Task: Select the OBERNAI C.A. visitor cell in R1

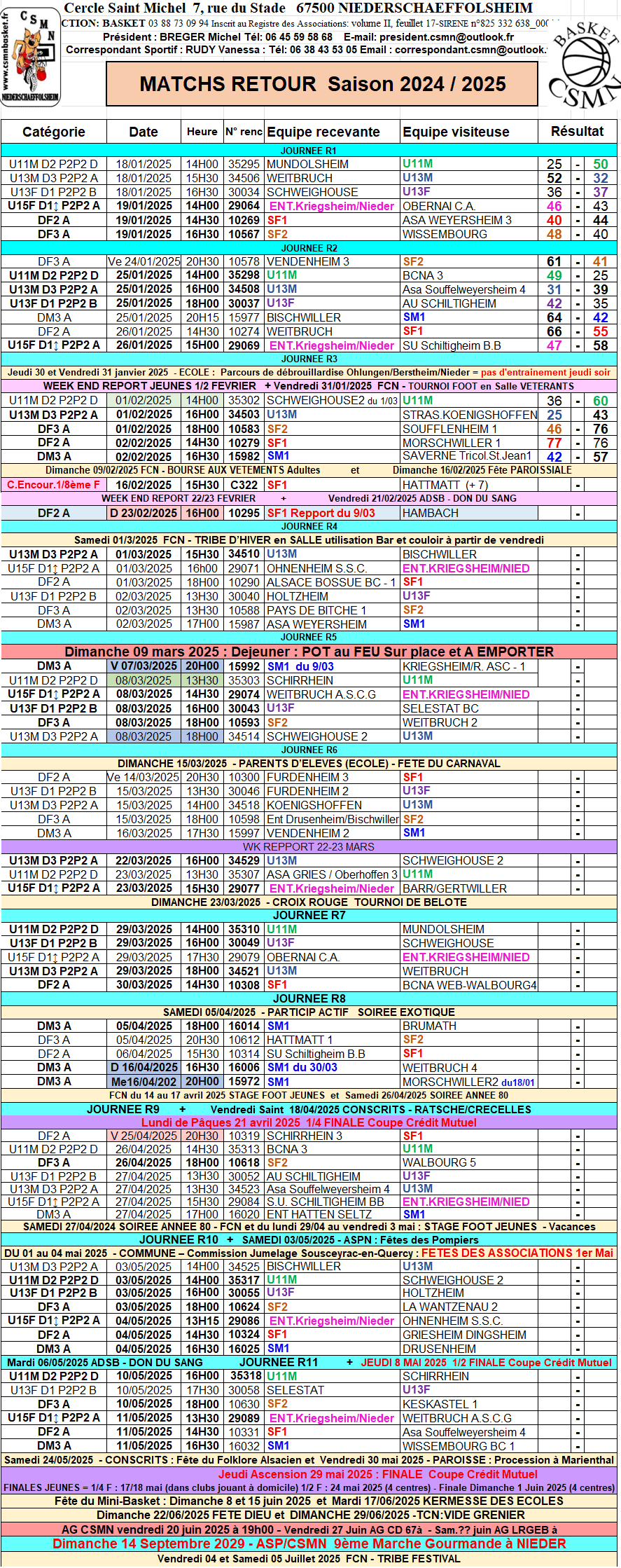Action: point(470,206)
